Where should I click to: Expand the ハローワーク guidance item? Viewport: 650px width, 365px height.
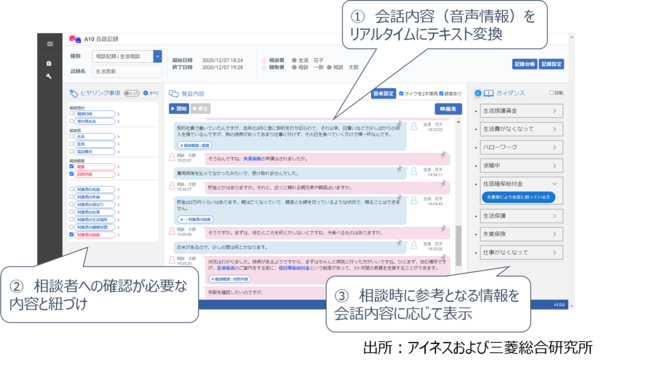point(521,147)
